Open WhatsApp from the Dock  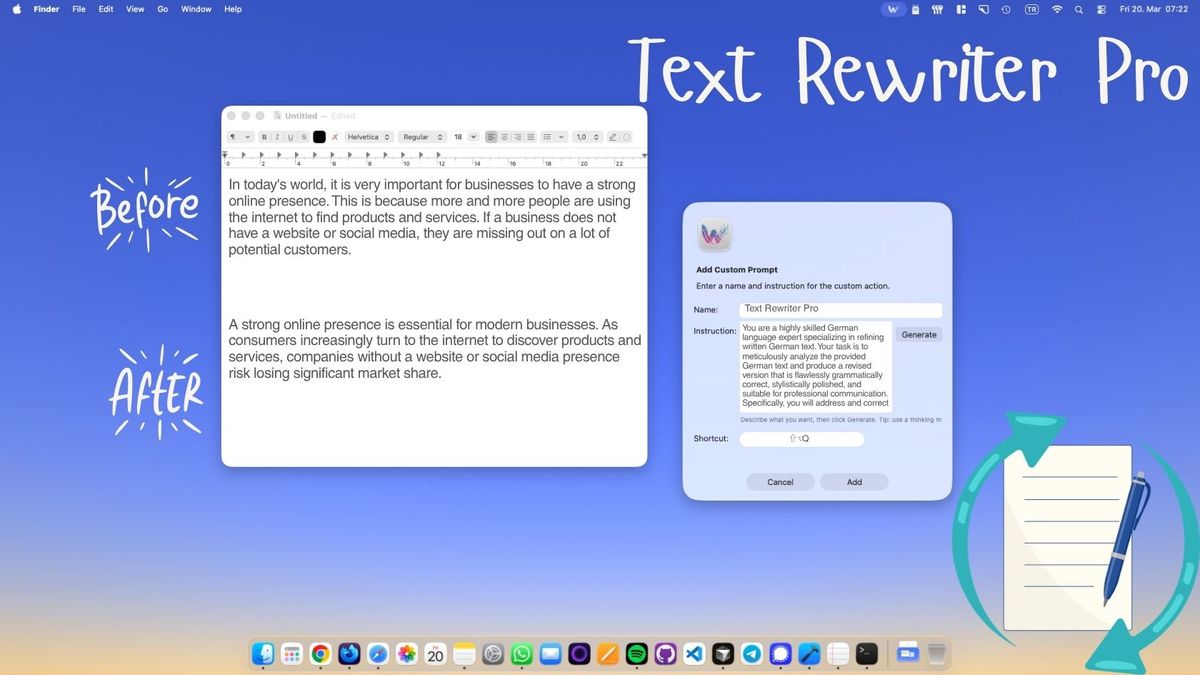521,654
